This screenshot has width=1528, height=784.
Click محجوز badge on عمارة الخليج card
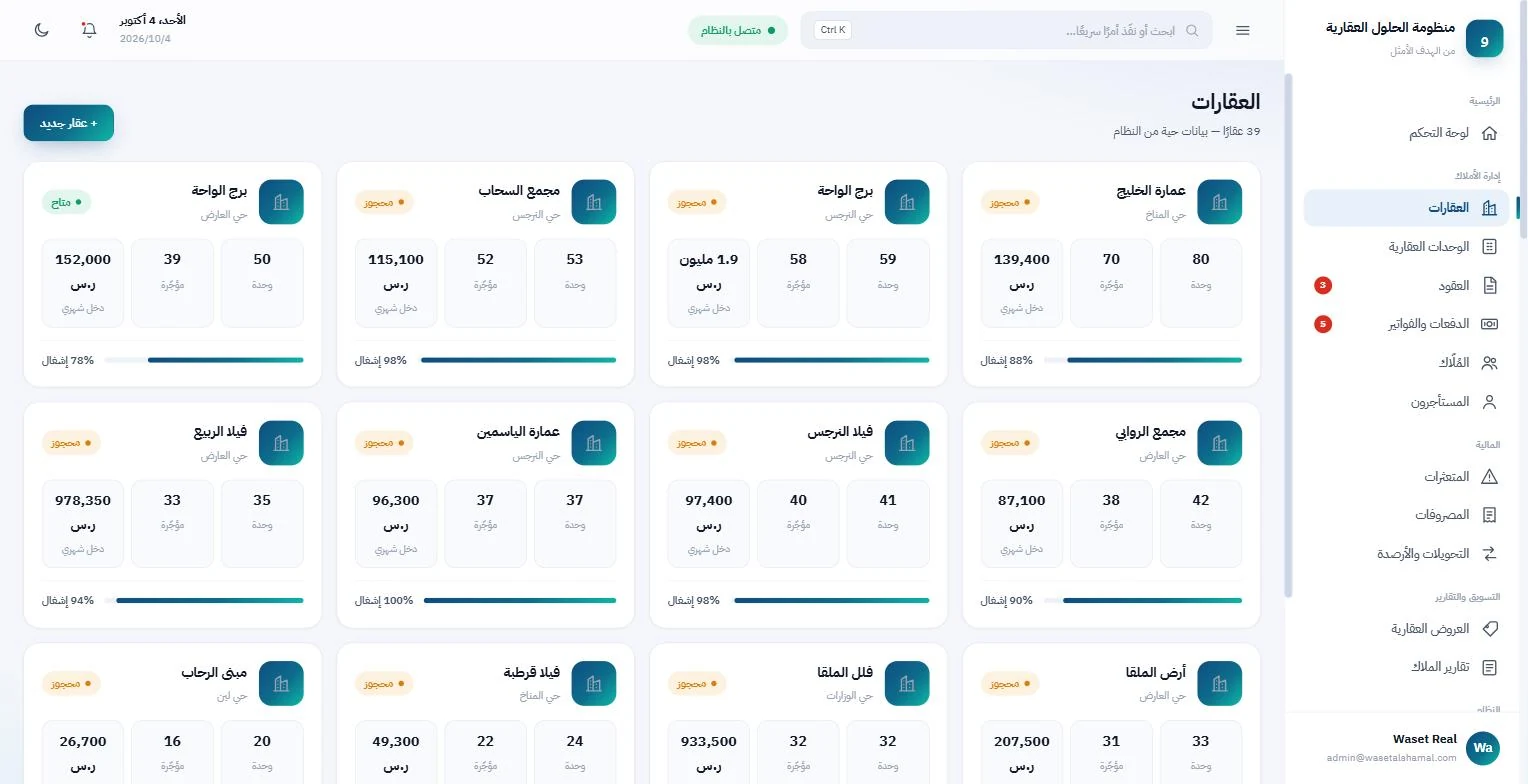tap(1009, 202)
